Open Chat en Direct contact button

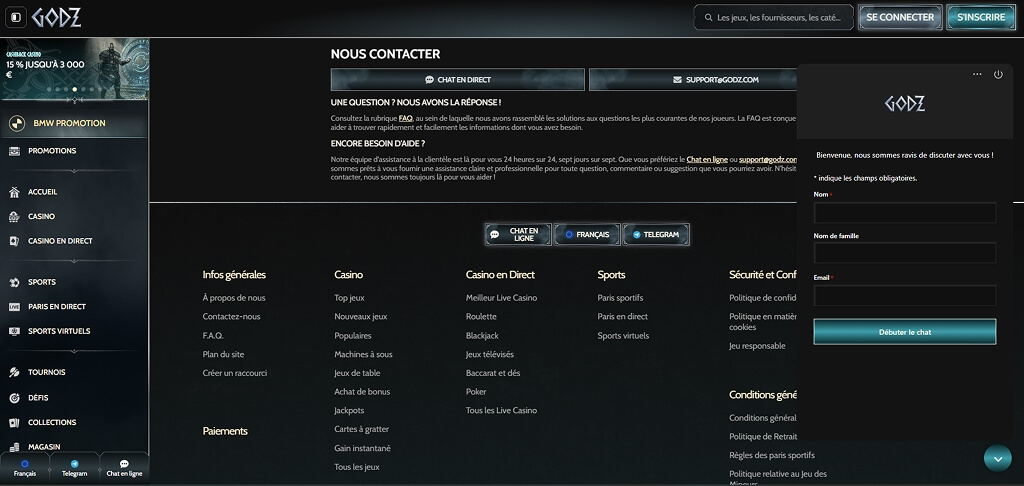458,80
